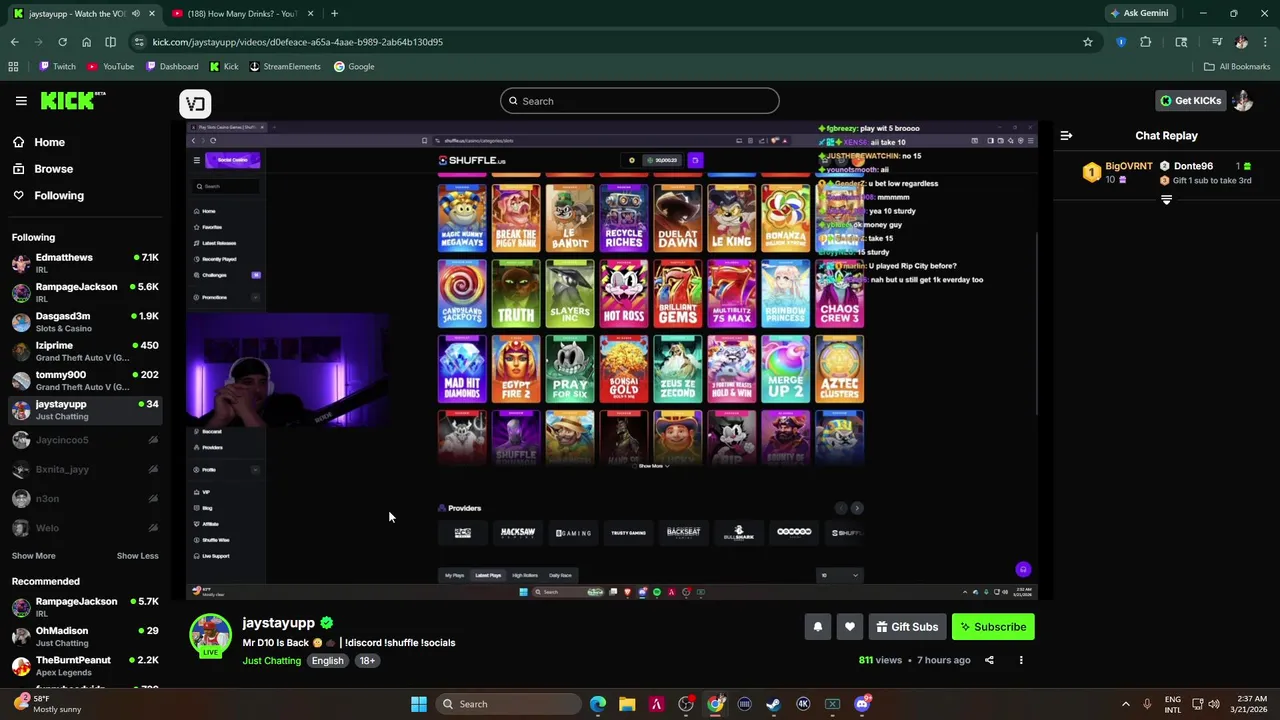
Task: Toggle notifications bell for jaystayupp
Action: pyautogui.click(x=817, y=627)
